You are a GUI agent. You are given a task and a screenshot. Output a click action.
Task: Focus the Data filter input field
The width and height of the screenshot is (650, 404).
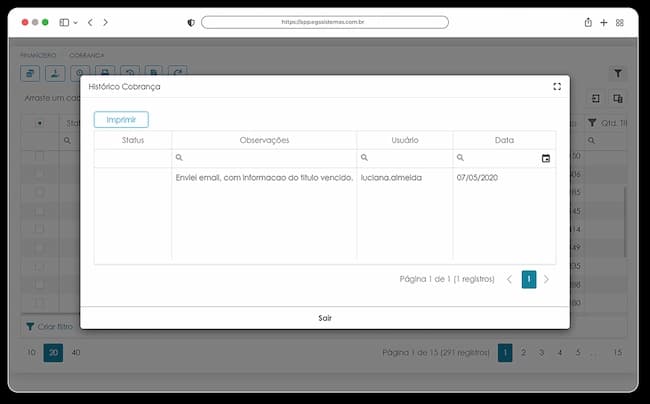(x=502, y=158)
